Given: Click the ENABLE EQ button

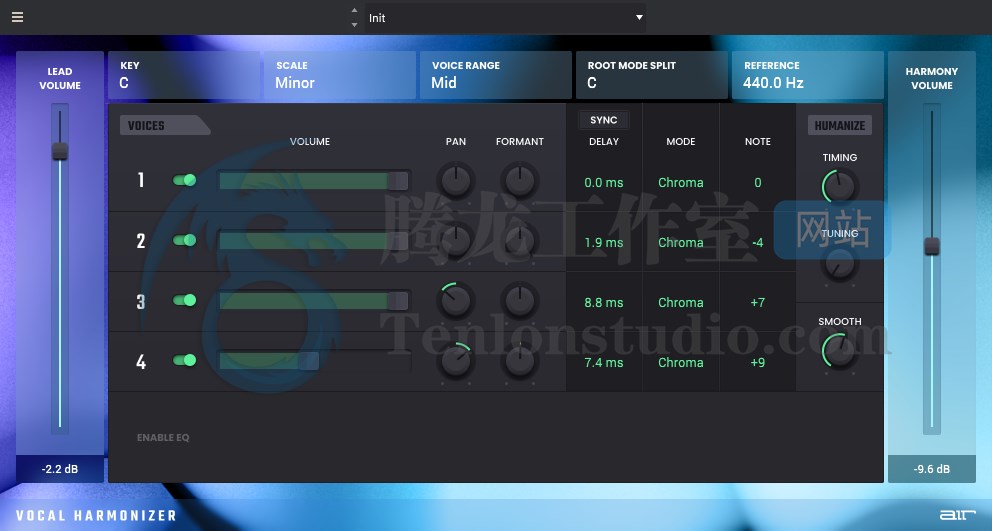Looking at the screenshot, I should pyautogui.click(x=163, y=437).
